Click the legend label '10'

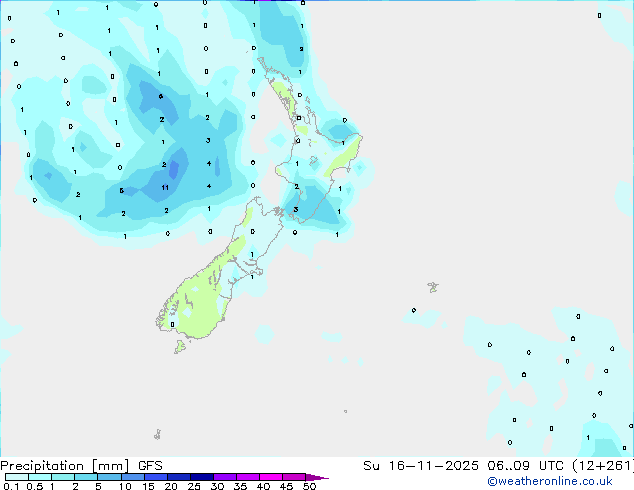125,486
